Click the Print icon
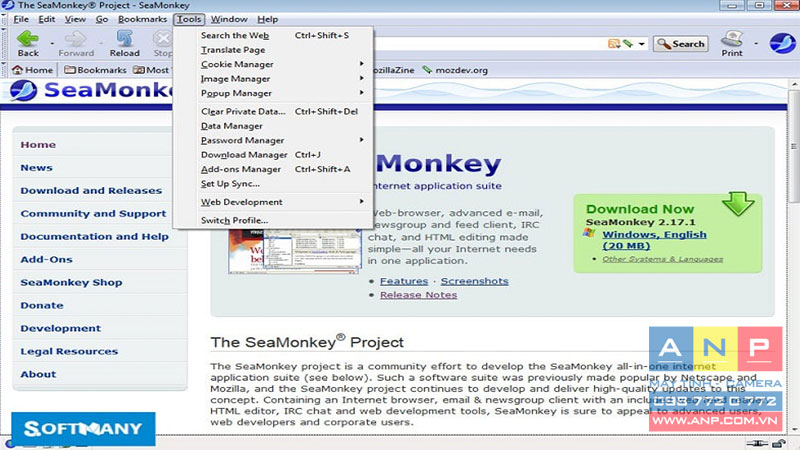The image size is (800, 450). point(732,39)
